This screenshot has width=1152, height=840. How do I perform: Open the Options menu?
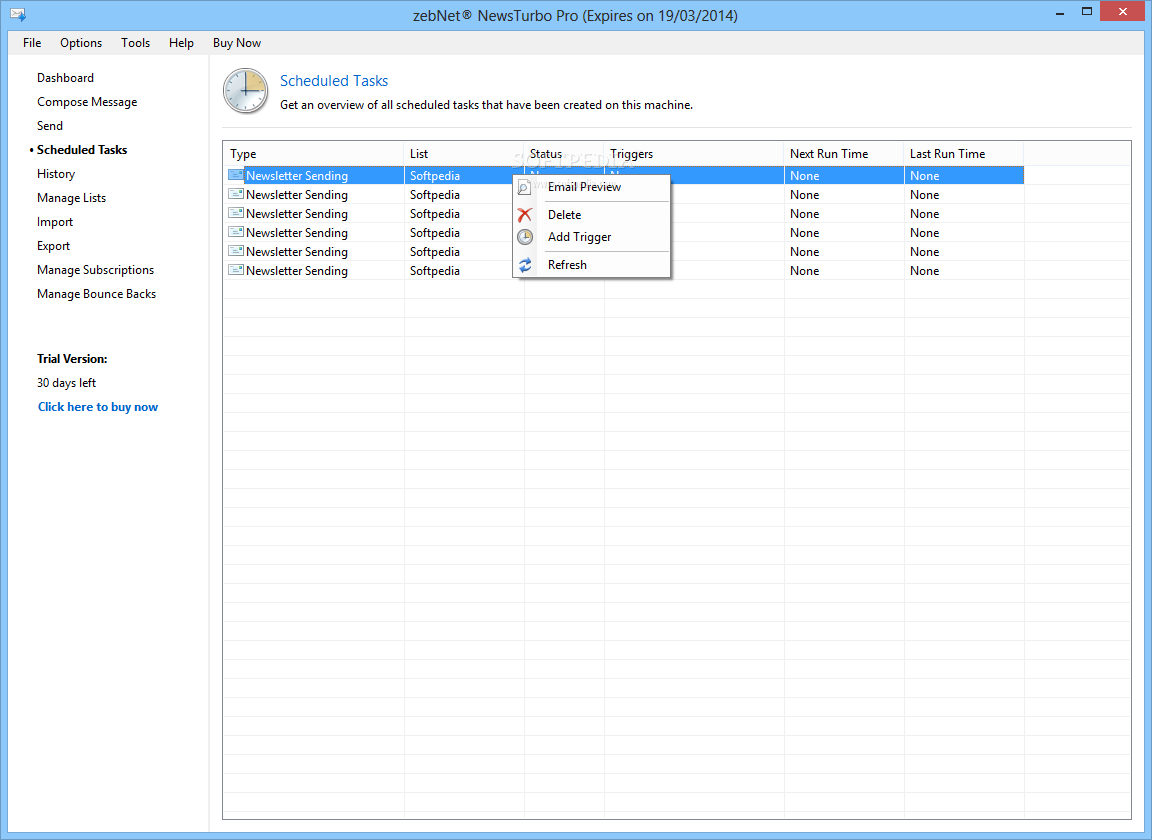coord(81,43)
